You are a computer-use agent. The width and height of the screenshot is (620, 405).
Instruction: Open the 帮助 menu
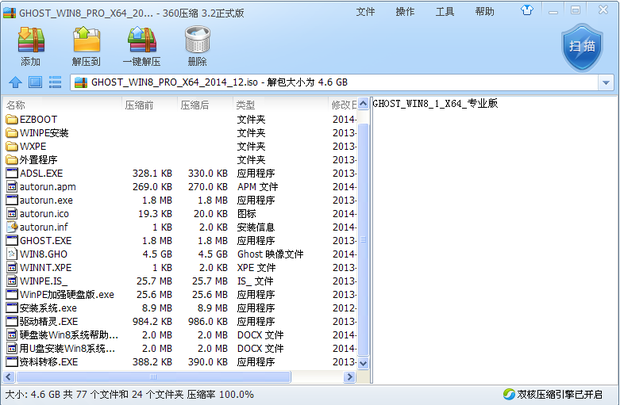(x=484, y=12)
